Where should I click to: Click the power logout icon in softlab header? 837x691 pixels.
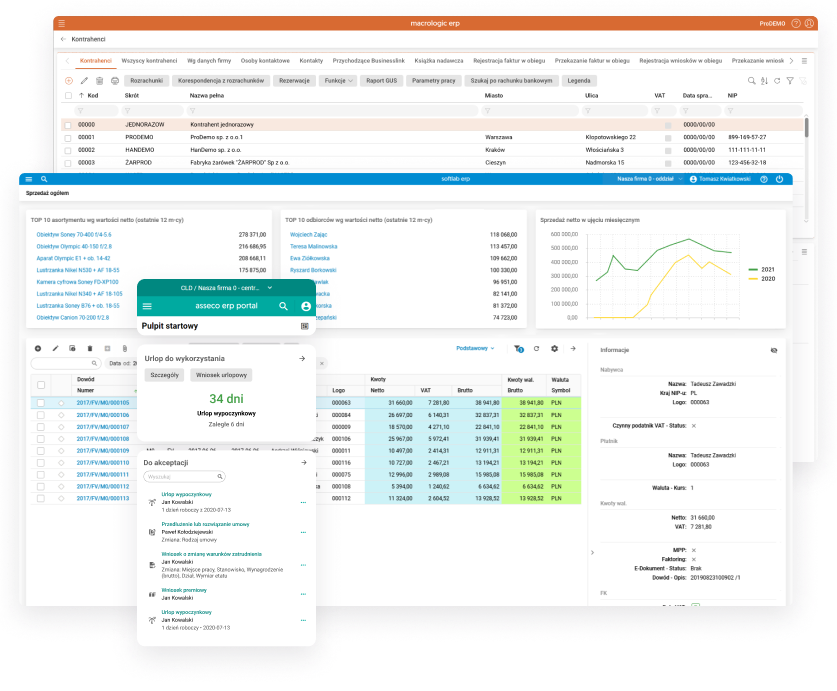779,179
